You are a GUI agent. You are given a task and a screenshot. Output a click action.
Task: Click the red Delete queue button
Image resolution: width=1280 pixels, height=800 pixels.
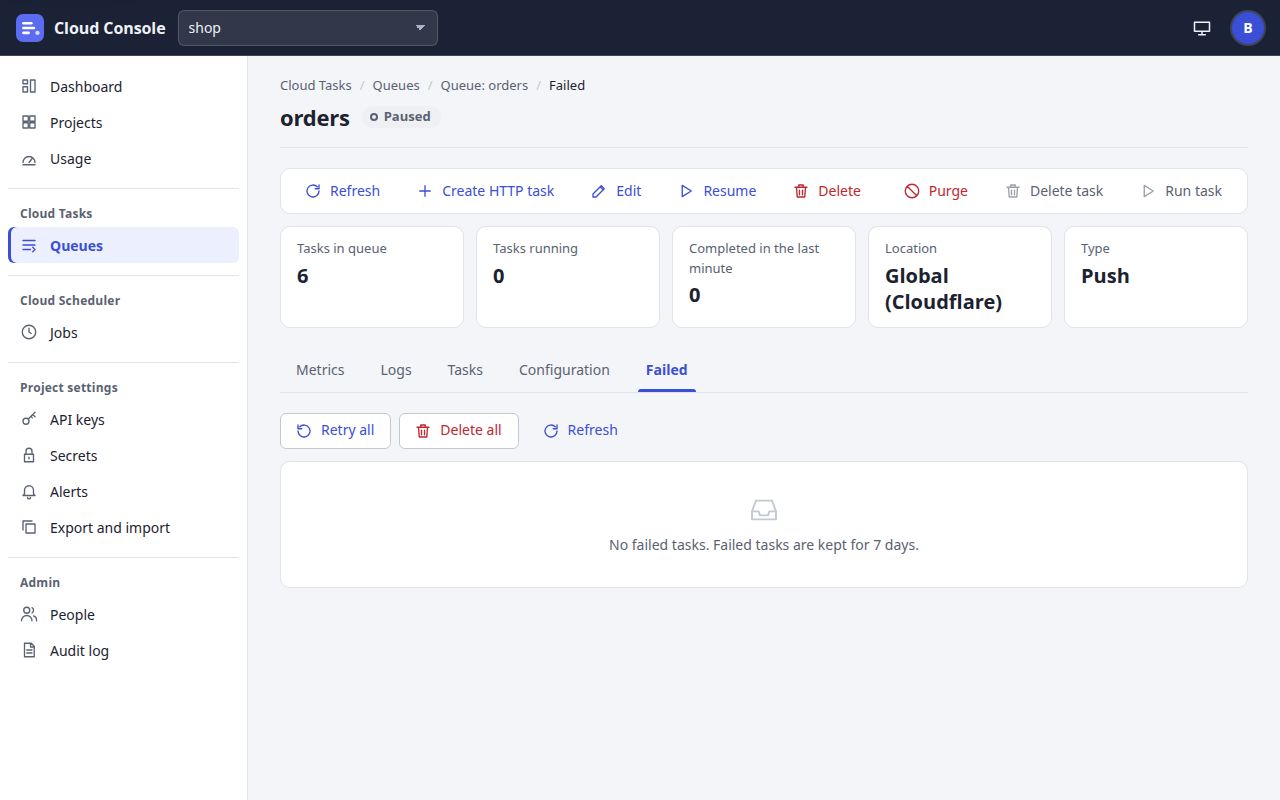827,191
